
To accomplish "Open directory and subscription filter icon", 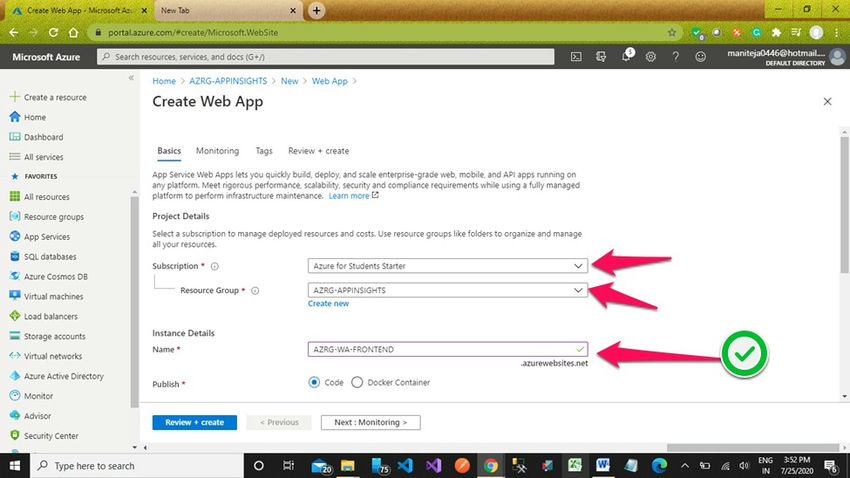I will pos(601,56).
